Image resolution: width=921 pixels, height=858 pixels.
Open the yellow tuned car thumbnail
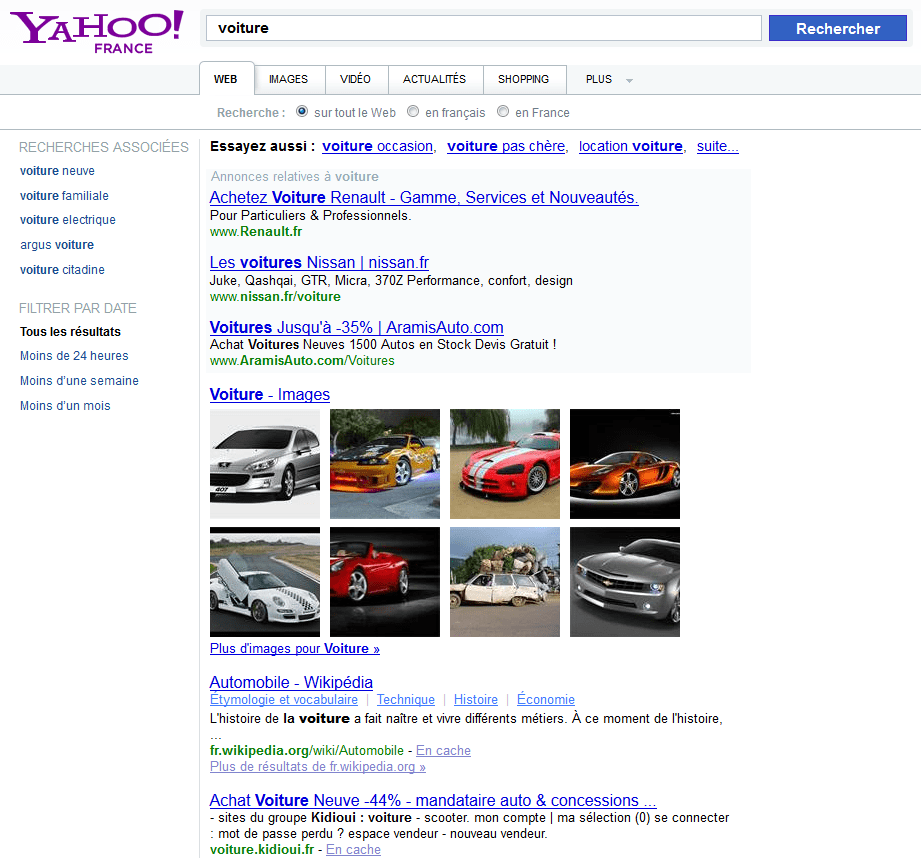(385, 464)
